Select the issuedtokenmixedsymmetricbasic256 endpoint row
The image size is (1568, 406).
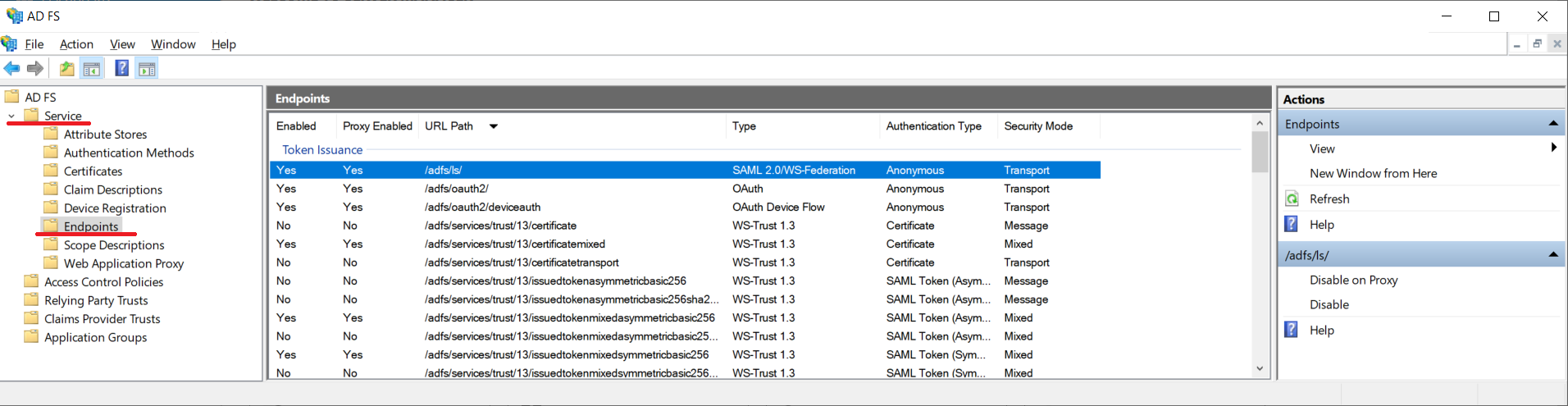point(685,354)
